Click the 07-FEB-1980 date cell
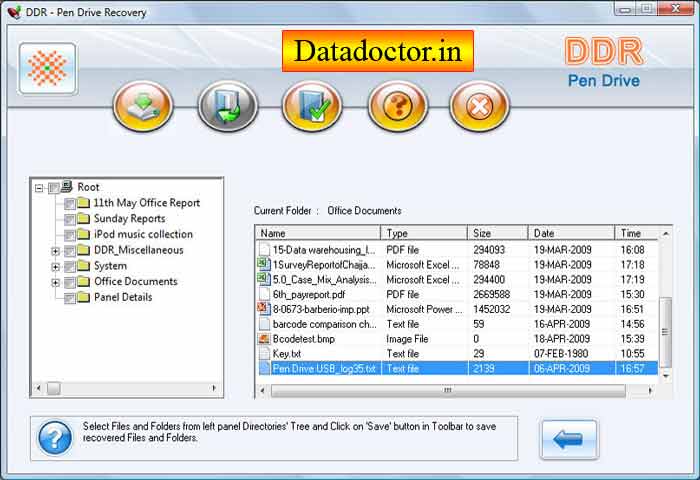The width and height of the screenshot is (700, 480). (x=561, y=354)
